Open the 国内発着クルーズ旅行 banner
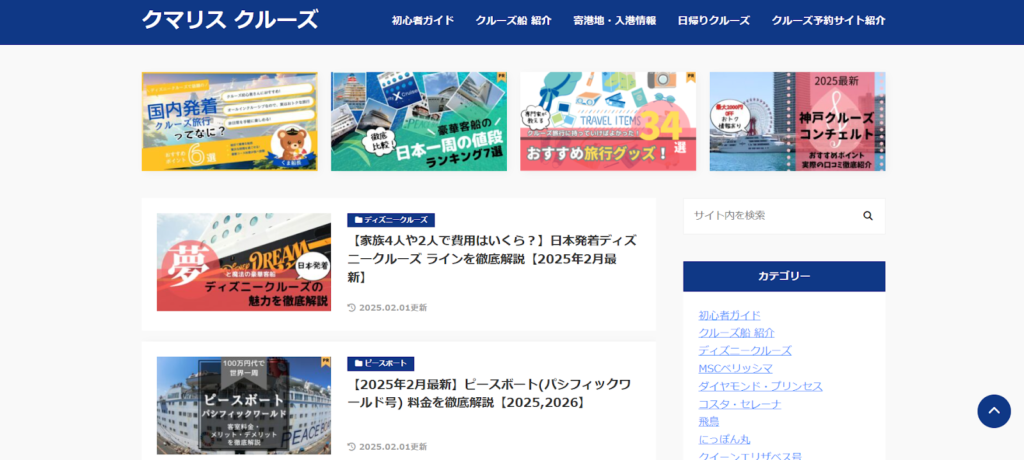 (230, 122)
